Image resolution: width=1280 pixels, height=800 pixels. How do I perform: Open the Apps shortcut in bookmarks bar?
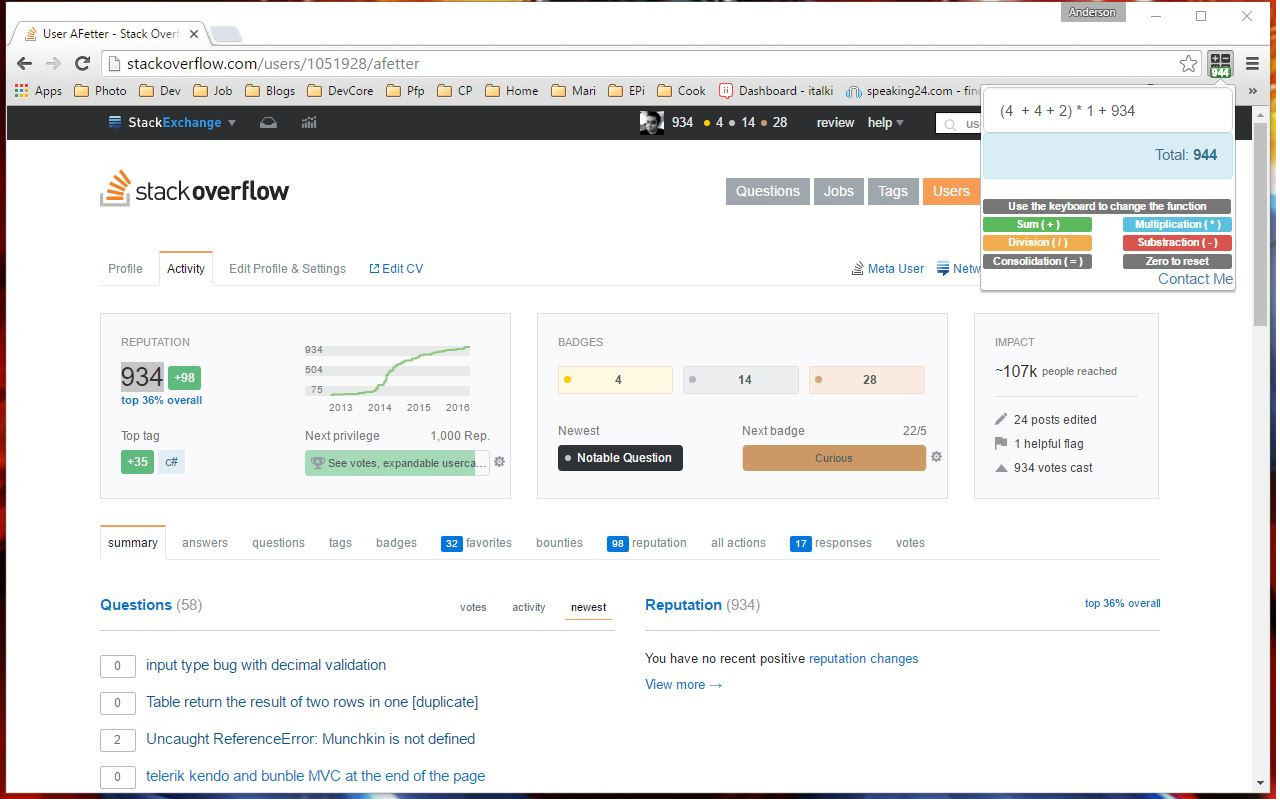point(38,90)
